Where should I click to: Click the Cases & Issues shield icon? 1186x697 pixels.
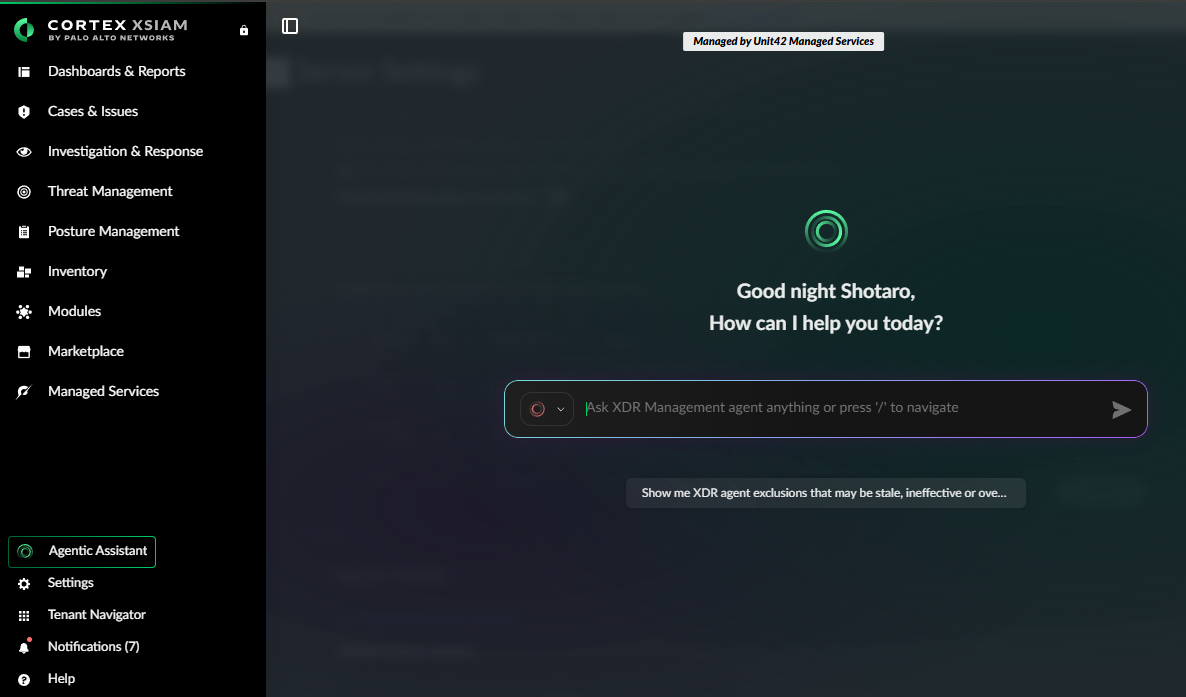pyautogui.click(x=24, y=112)
